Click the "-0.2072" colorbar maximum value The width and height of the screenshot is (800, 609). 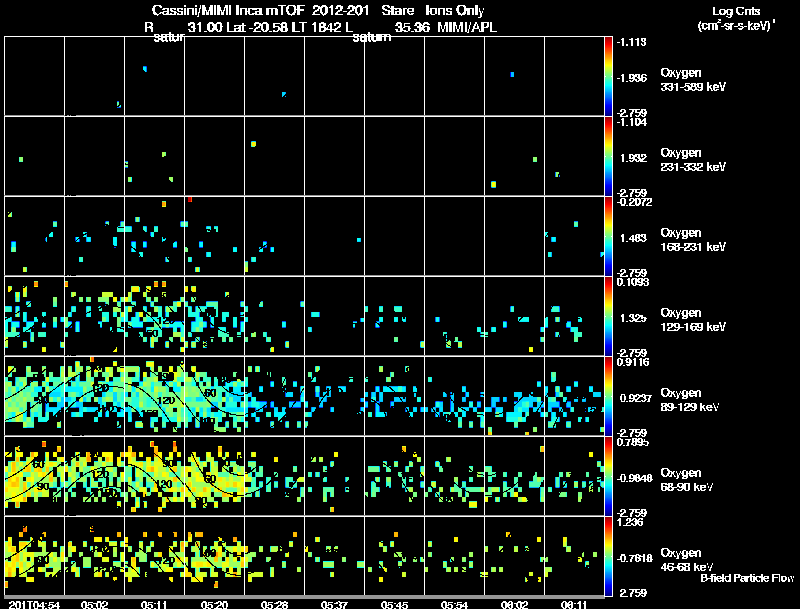point(635,202)
